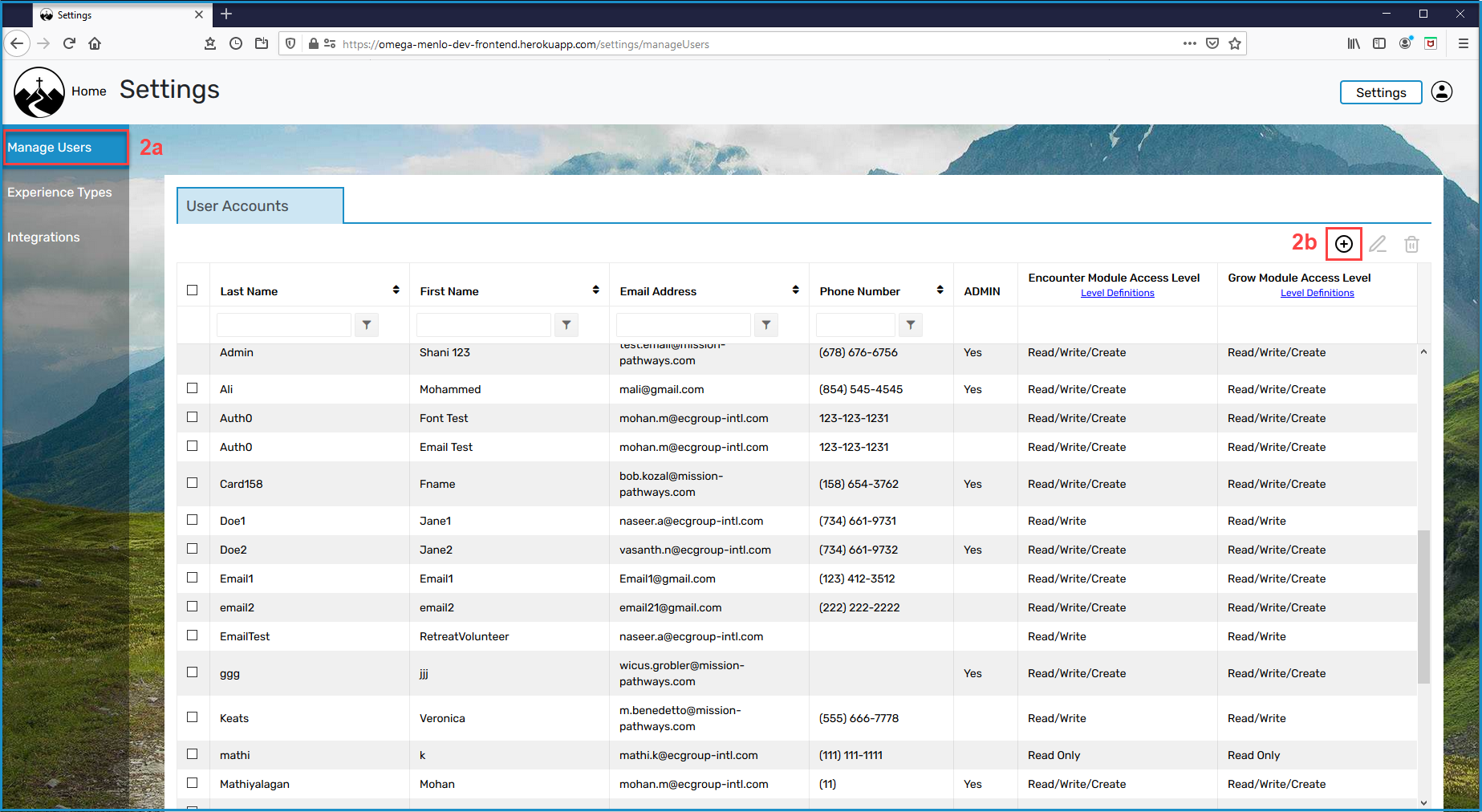Open a new browser tab with plus
The width and height of the screenshot is (1482, 812).
pos(226,14)
